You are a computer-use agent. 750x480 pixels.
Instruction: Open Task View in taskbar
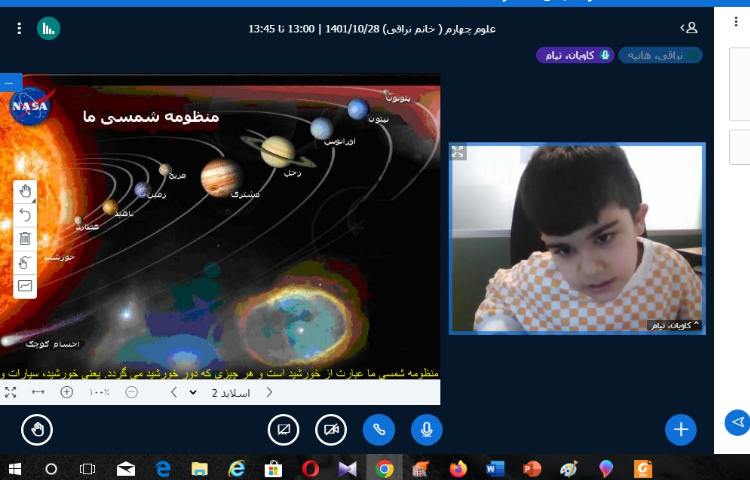tap(87, 469)
